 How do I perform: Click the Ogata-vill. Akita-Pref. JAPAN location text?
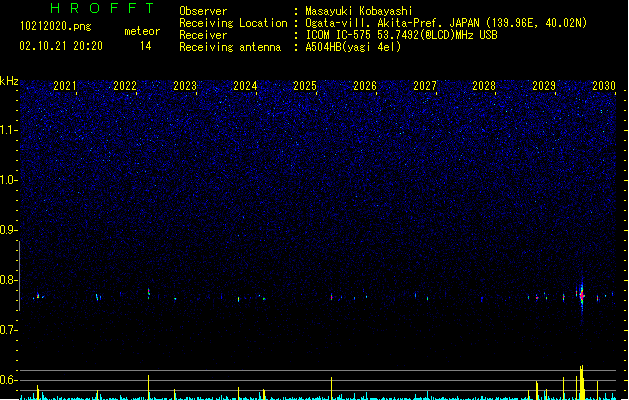(x=446, y=23)
